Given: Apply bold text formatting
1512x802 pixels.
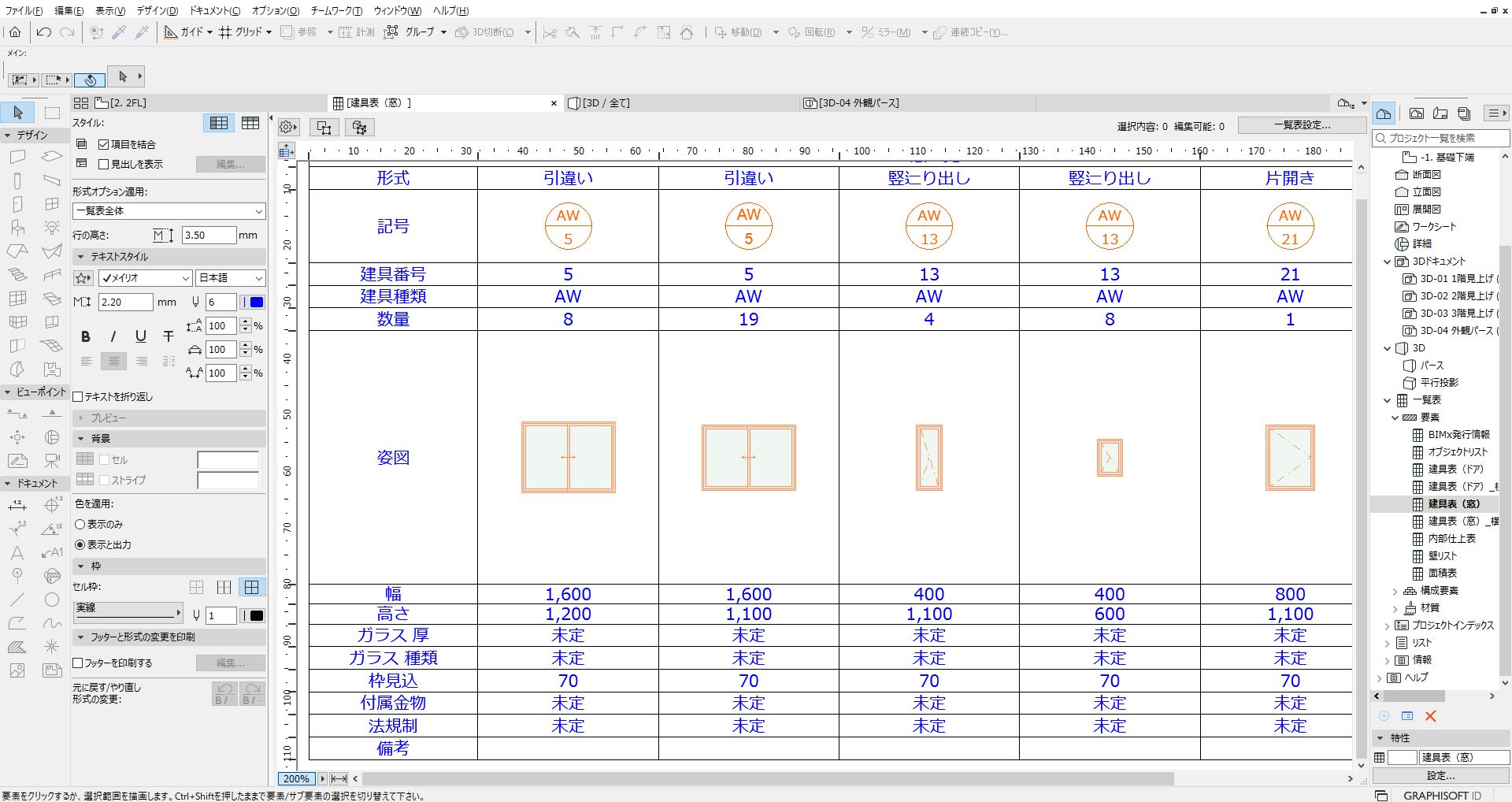Looking at the screenshot, I should tap(86, 336).
